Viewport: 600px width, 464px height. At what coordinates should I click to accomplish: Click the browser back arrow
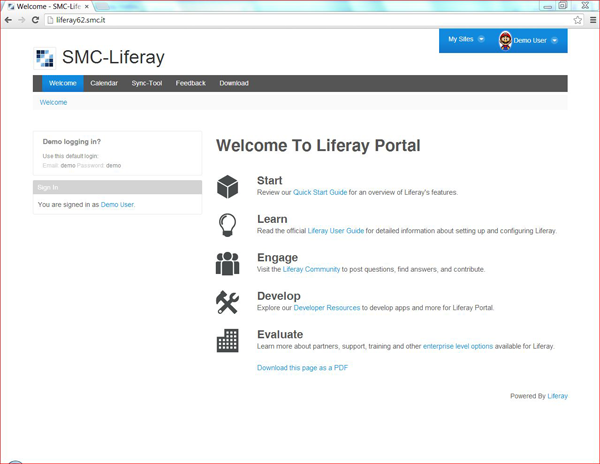pos(8,20)
